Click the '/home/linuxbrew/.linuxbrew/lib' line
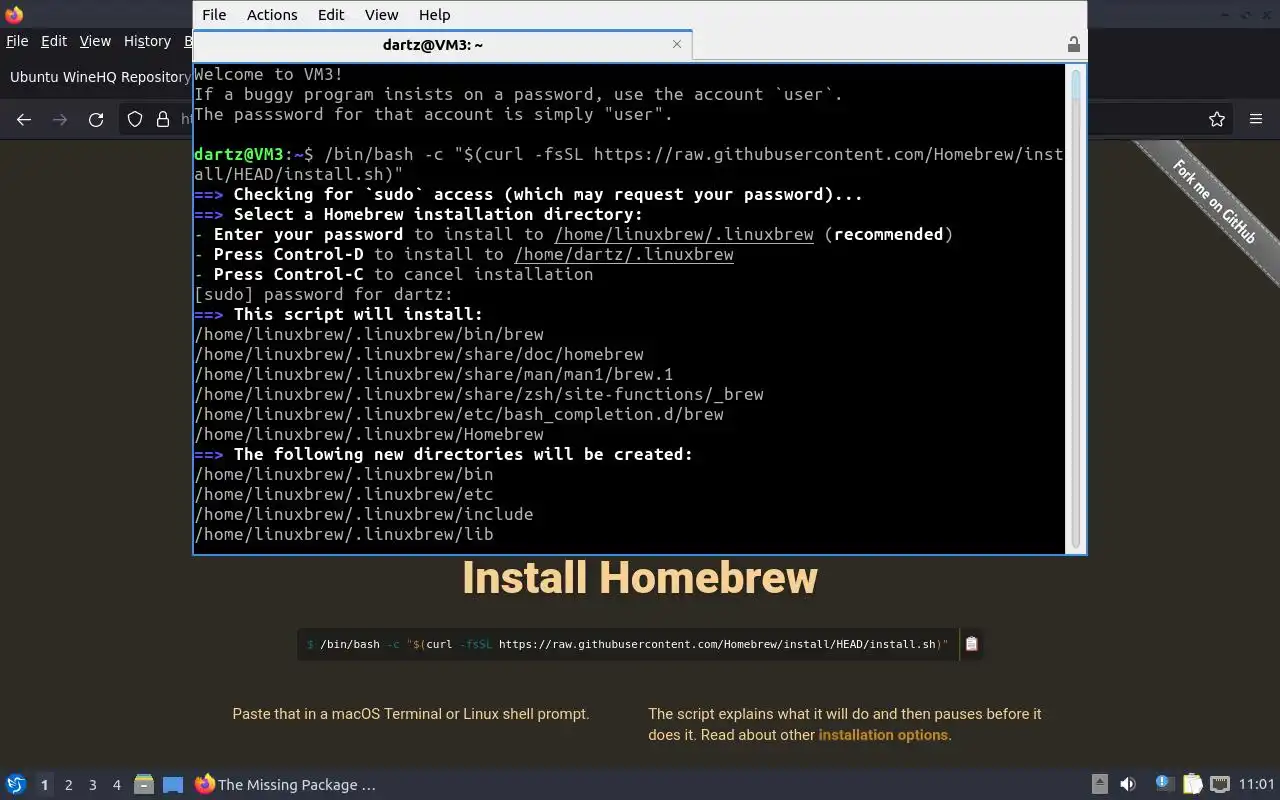Screen dimensions: 1280x800 [344, 534]
